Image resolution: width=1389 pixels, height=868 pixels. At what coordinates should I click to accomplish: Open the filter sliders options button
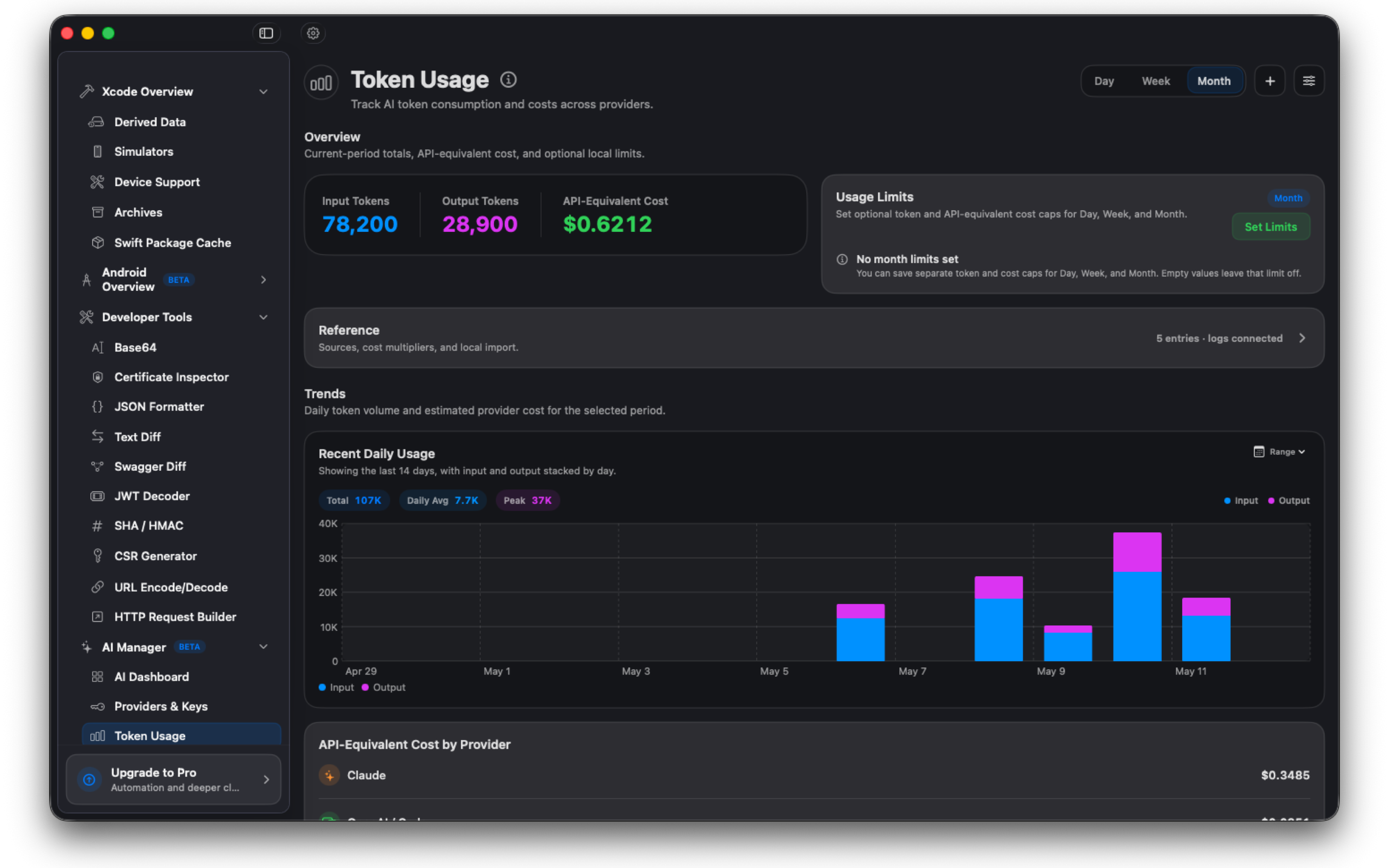coord(1308,81)
